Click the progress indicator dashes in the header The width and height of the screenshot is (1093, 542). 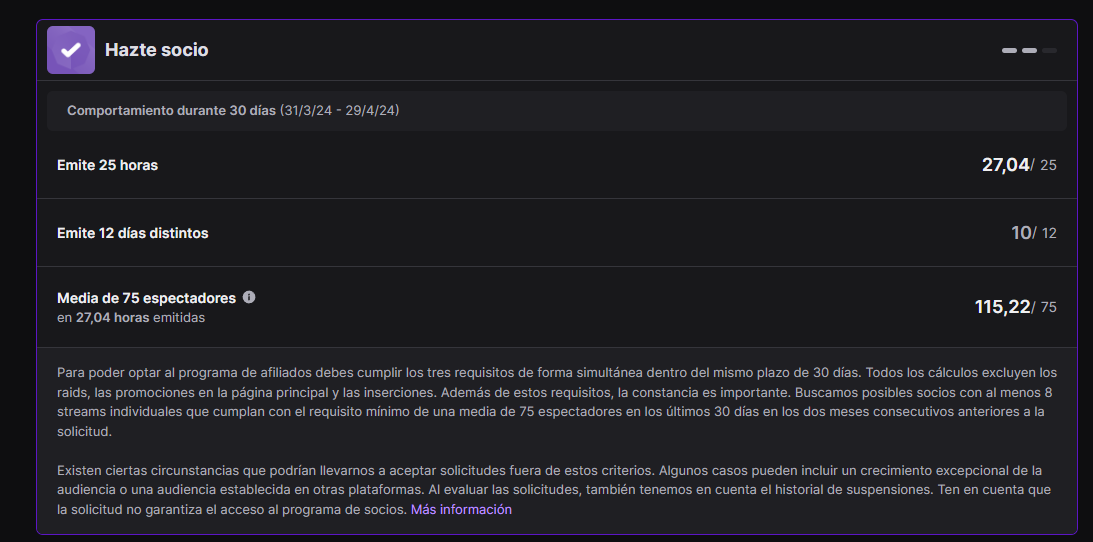click(1029, 50)
